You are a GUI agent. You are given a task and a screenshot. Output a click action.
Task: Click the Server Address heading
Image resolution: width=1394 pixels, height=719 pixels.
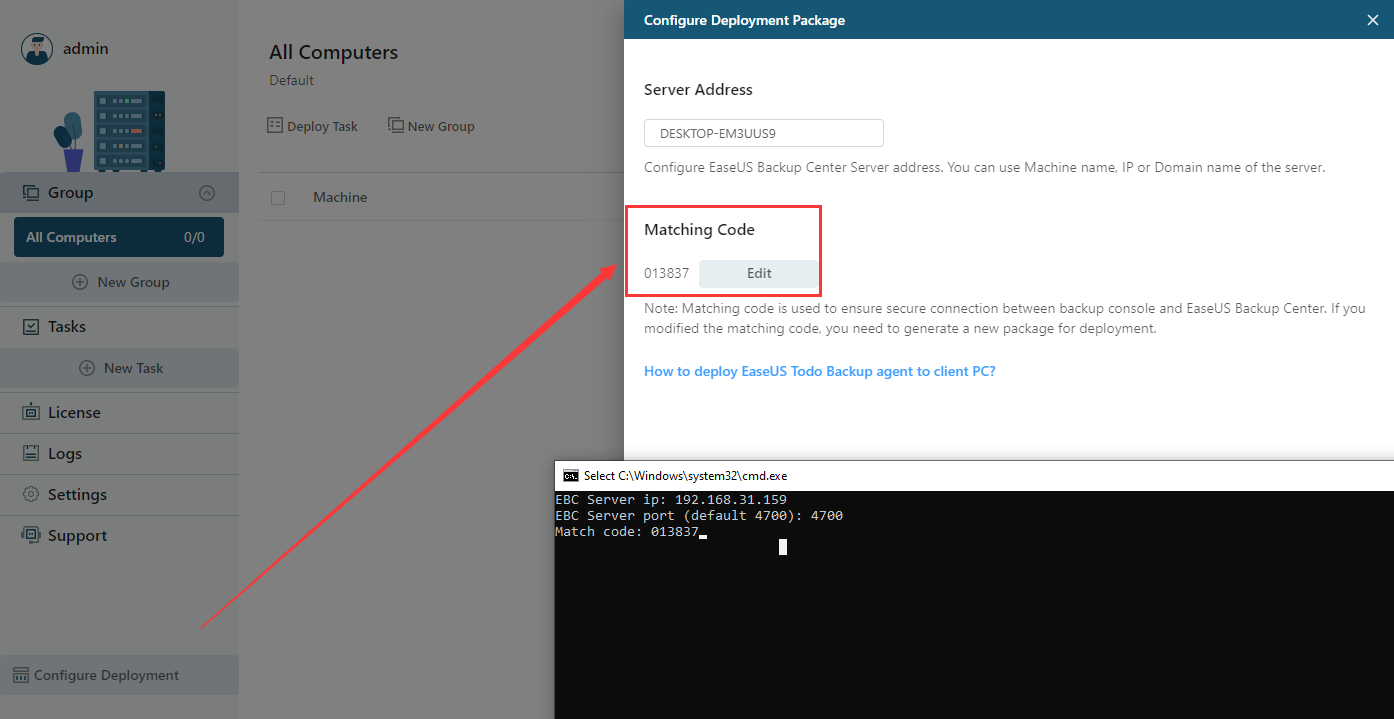(698, 89)
